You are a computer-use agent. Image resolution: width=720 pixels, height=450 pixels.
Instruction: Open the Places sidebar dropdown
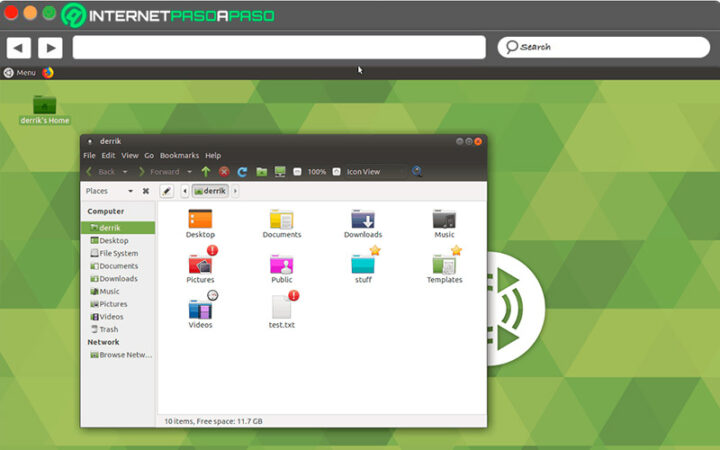pyautogui.click(x=129, y=191)
